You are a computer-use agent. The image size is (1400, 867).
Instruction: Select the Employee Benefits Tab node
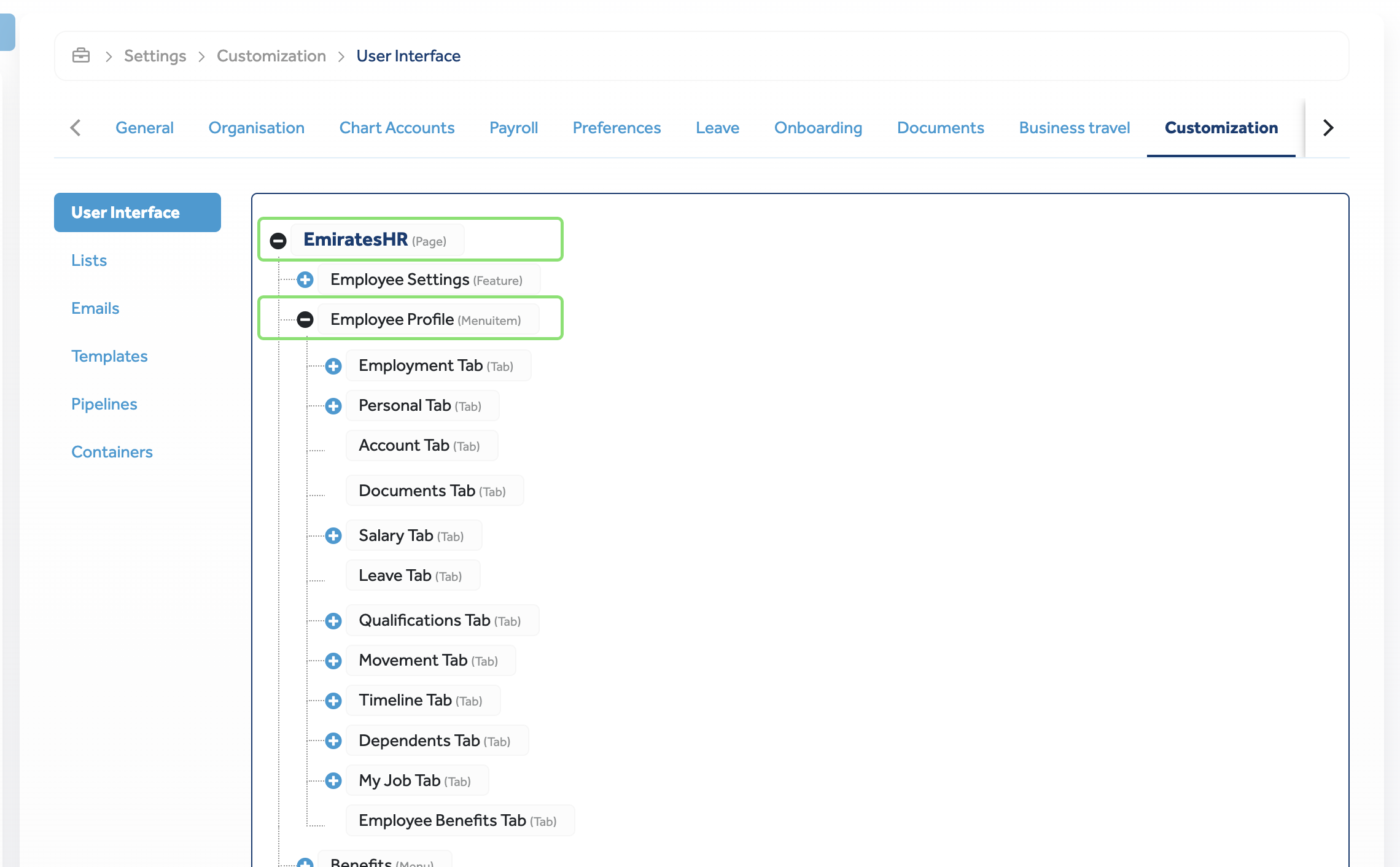point(459,820)
